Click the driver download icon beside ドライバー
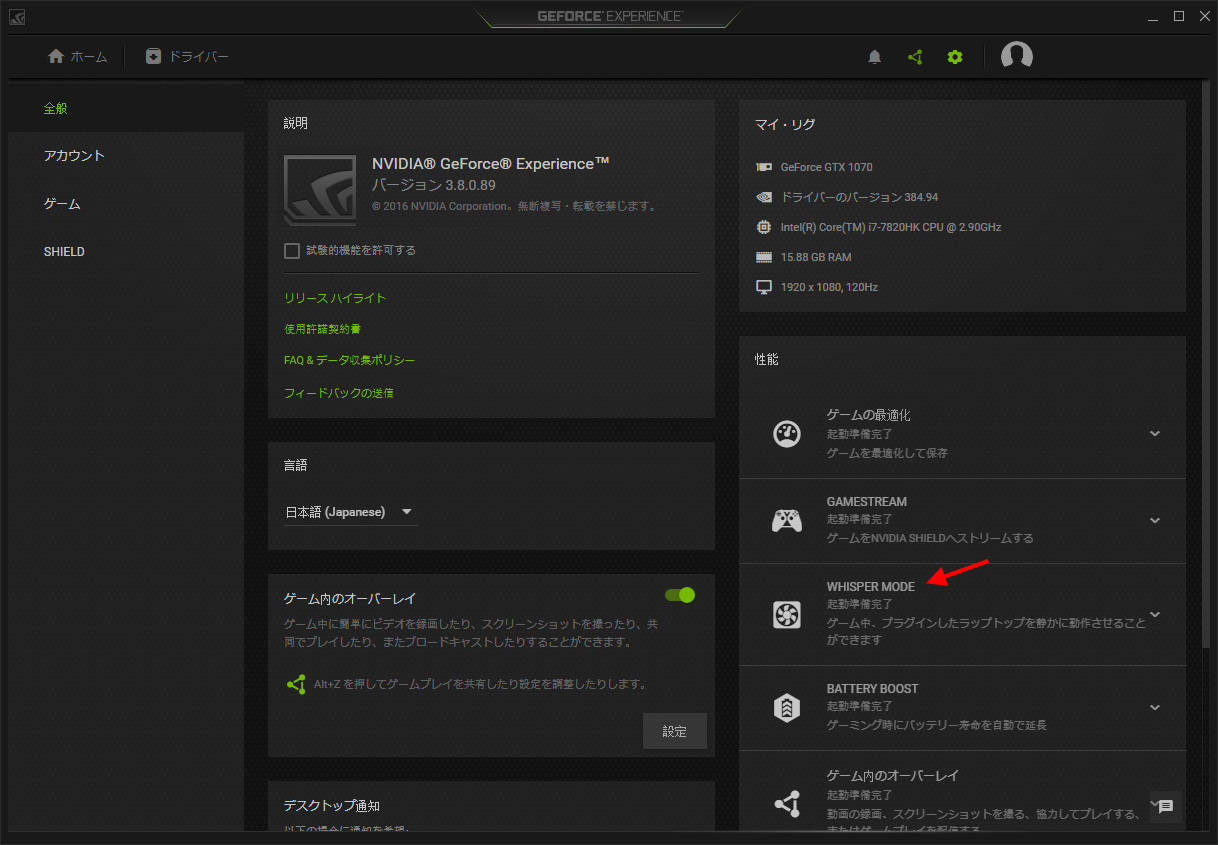Viewport: 1218px width, 845px height. 153,56
